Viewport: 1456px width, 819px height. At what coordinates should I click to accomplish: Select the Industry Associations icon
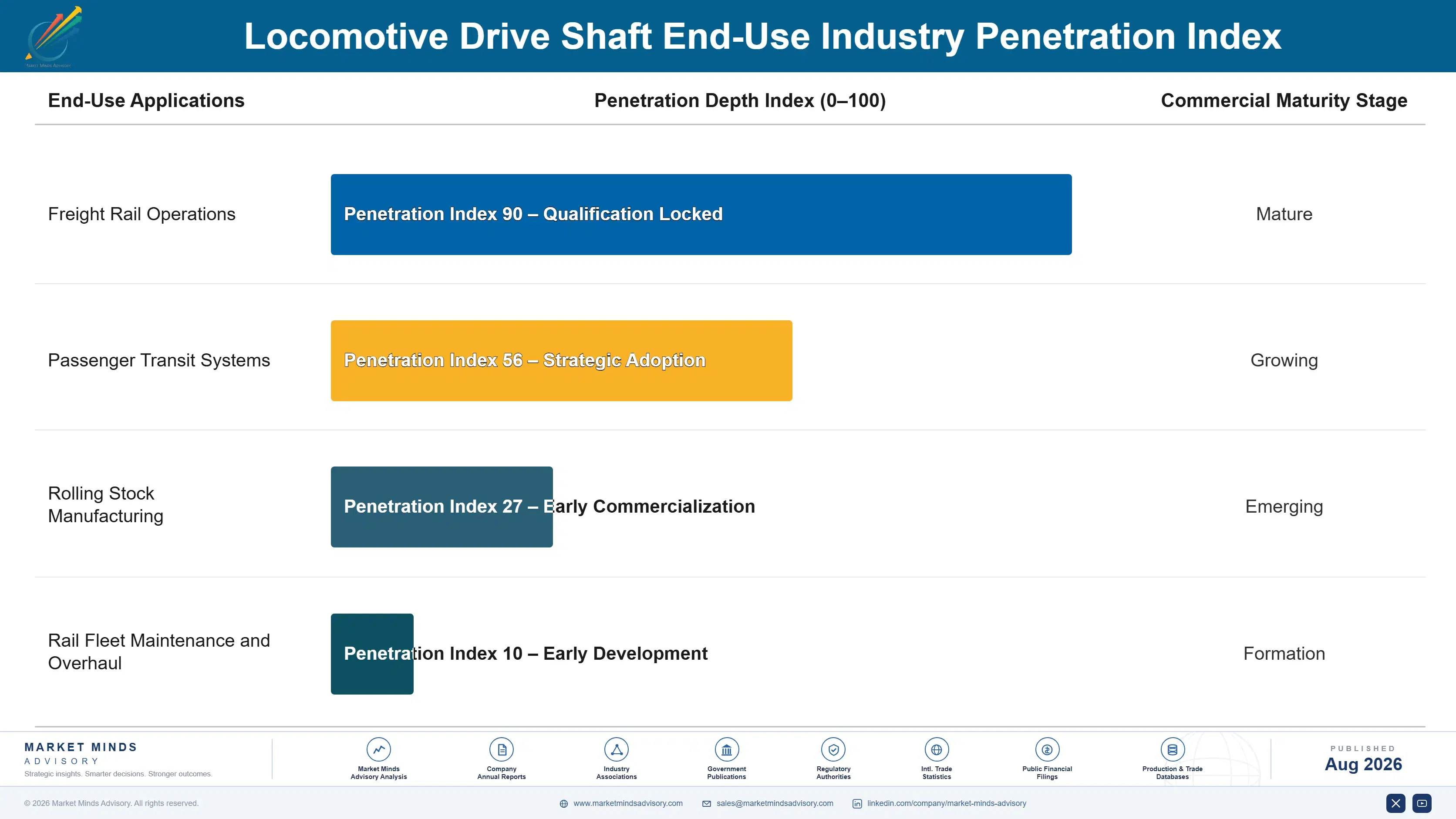click(616, 749)
